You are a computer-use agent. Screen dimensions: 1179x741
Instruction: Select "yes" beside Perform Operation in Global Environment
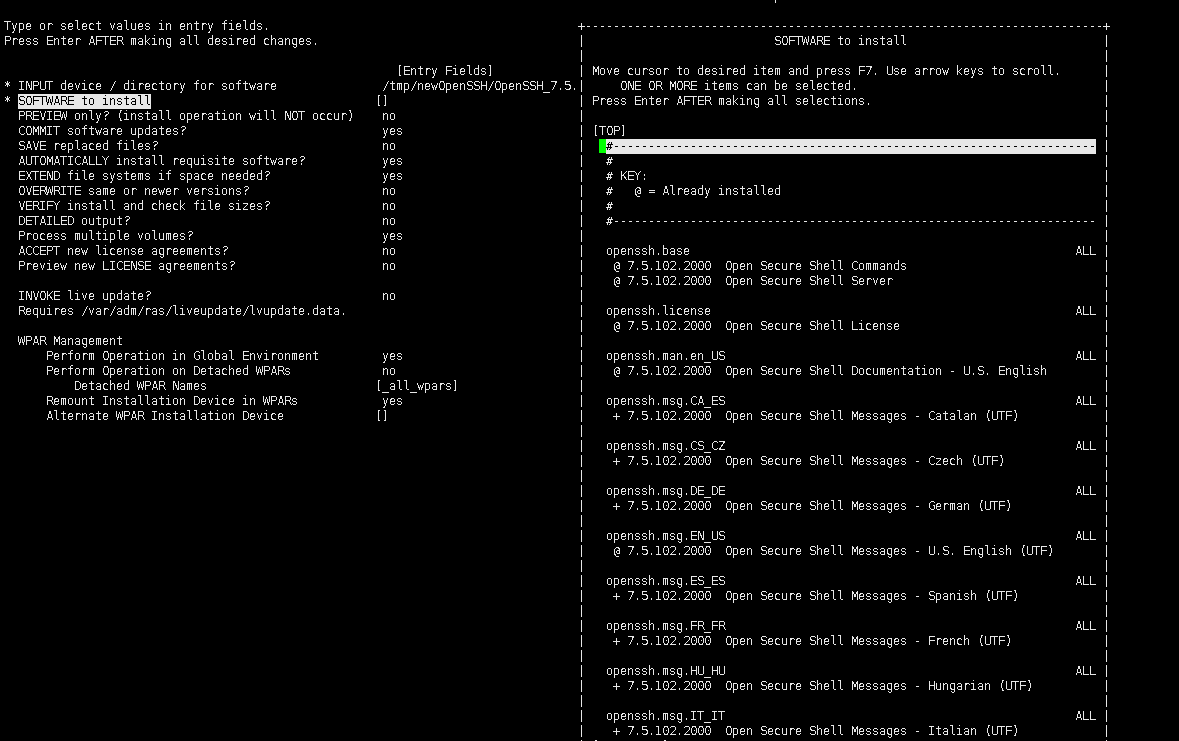(x=392, y=356)
